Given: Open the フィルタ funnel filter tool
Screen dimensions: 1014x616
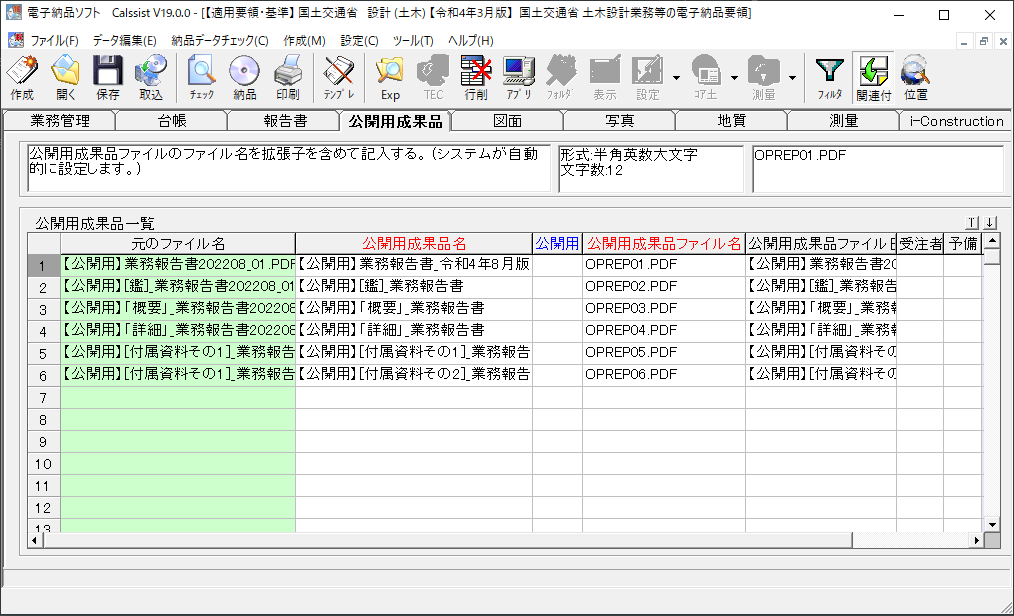Looking at the screenshot, I should coord(829,78).
